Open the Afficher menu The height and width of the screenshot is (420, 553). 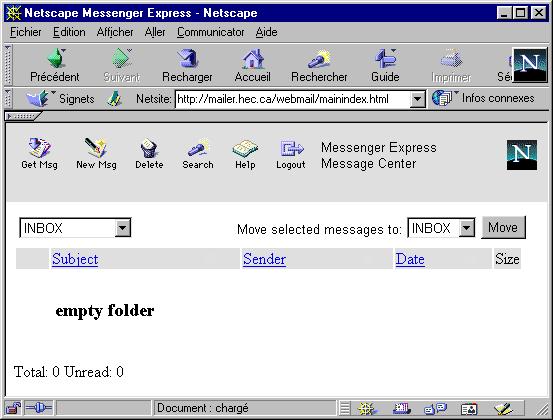coord(115,32)
